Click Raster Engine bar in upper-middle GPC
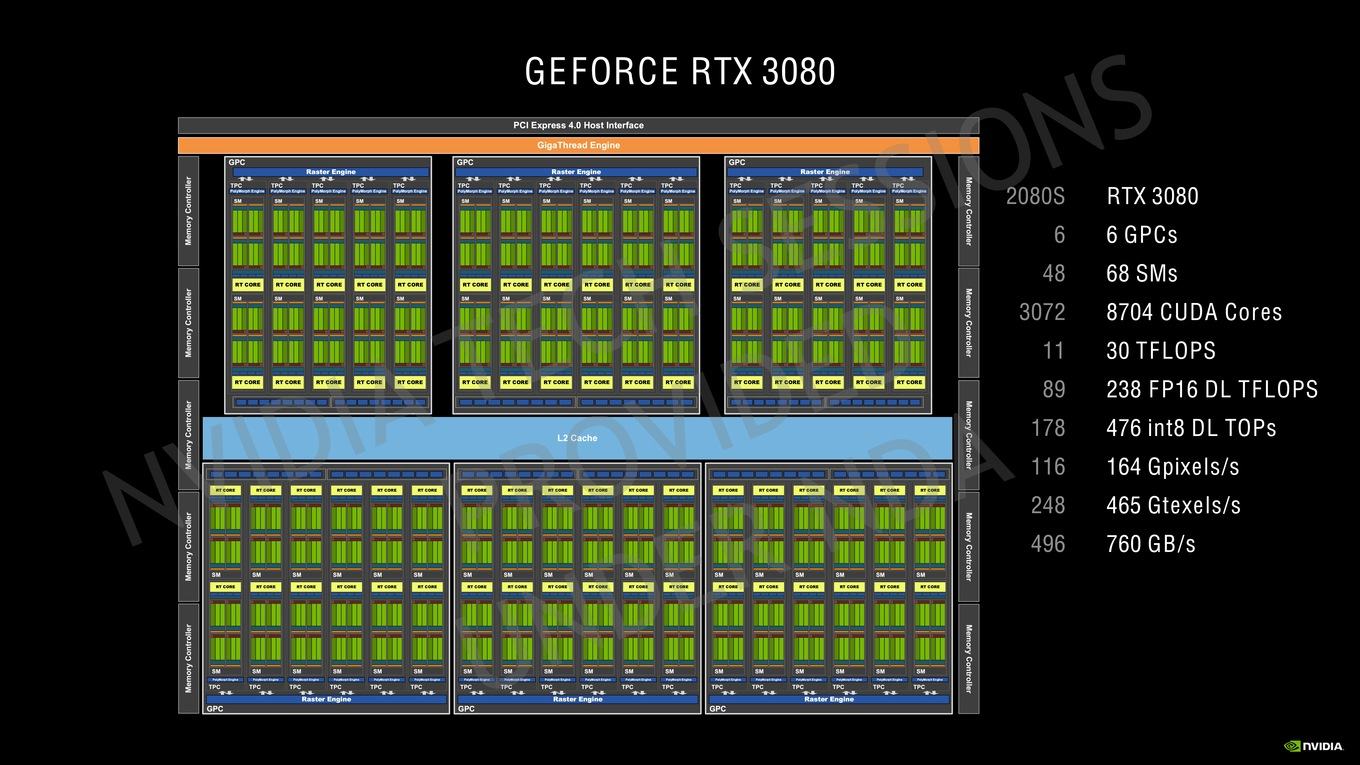Image resolution: width=1360 pixels, height=765 pixels. tap(576, 172)
